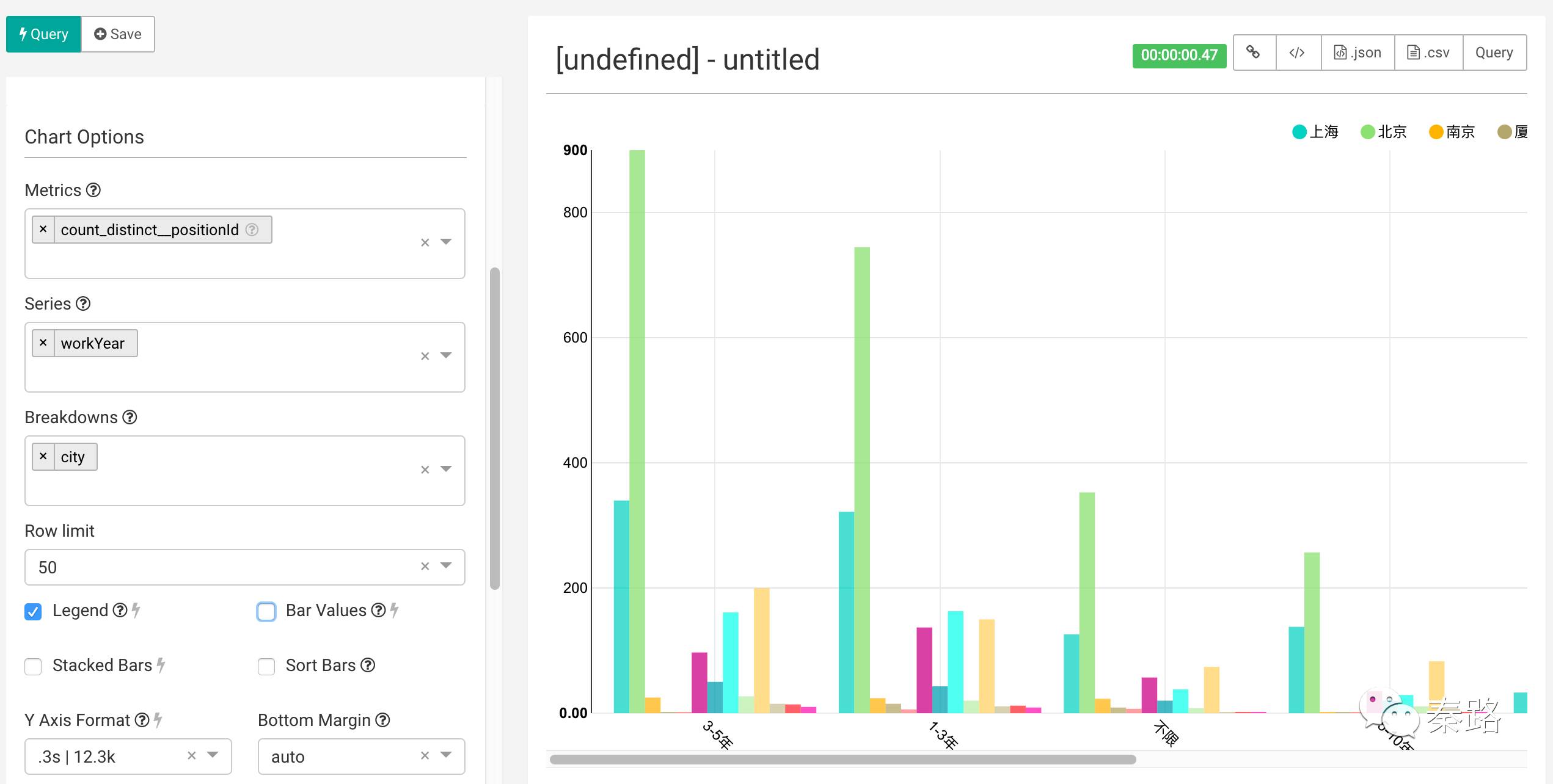1553x784 pixels.
Task: Click the Save button
Action: pos(118,34)
